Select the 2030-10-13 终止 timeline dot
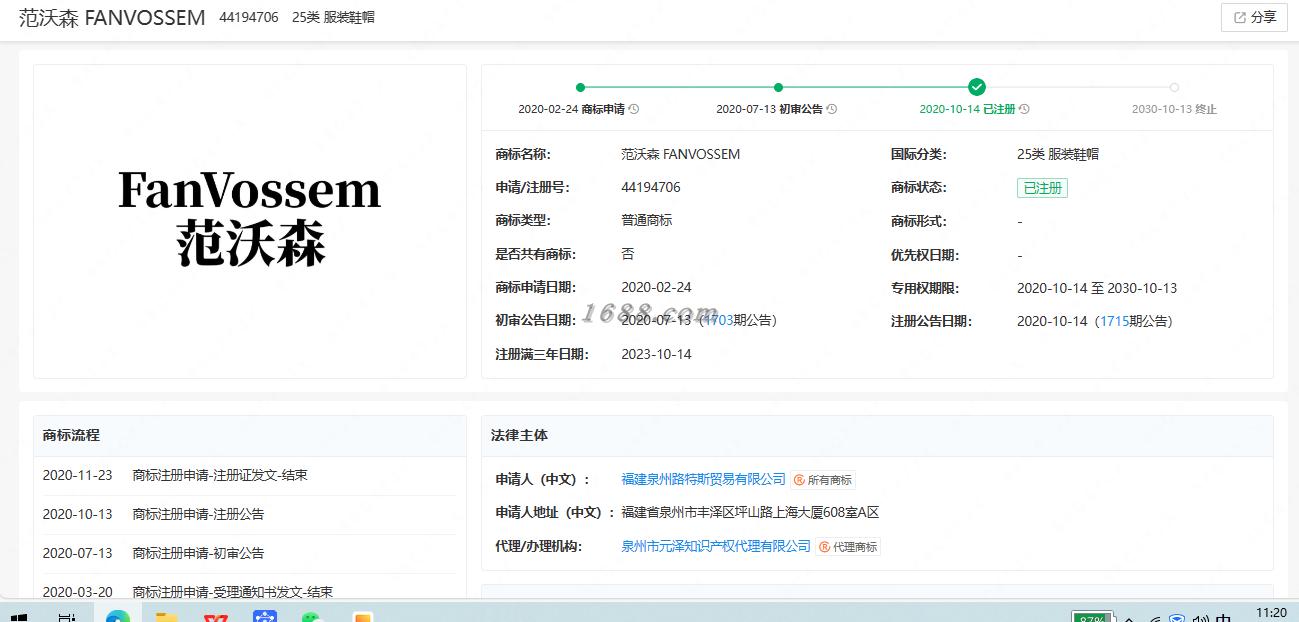This screenshot has width=1299, height=622. (1174, 87)
